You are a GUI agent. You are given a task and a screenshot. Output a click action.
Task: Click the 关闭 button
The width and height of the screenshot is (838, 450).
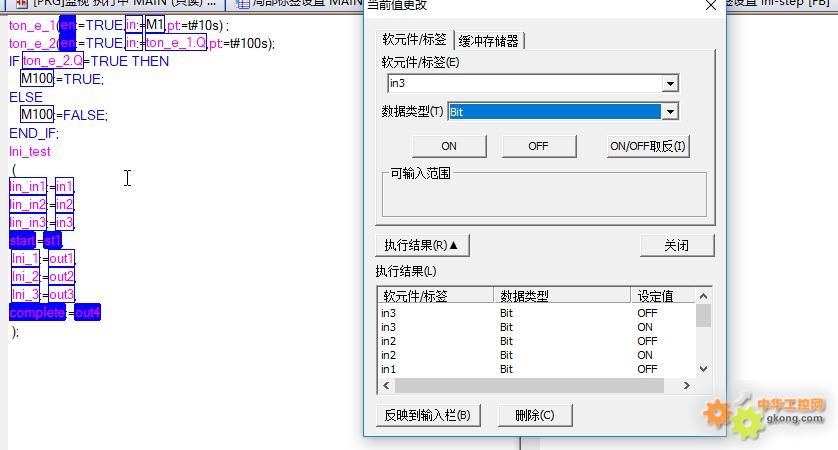[x=677, y=245]
